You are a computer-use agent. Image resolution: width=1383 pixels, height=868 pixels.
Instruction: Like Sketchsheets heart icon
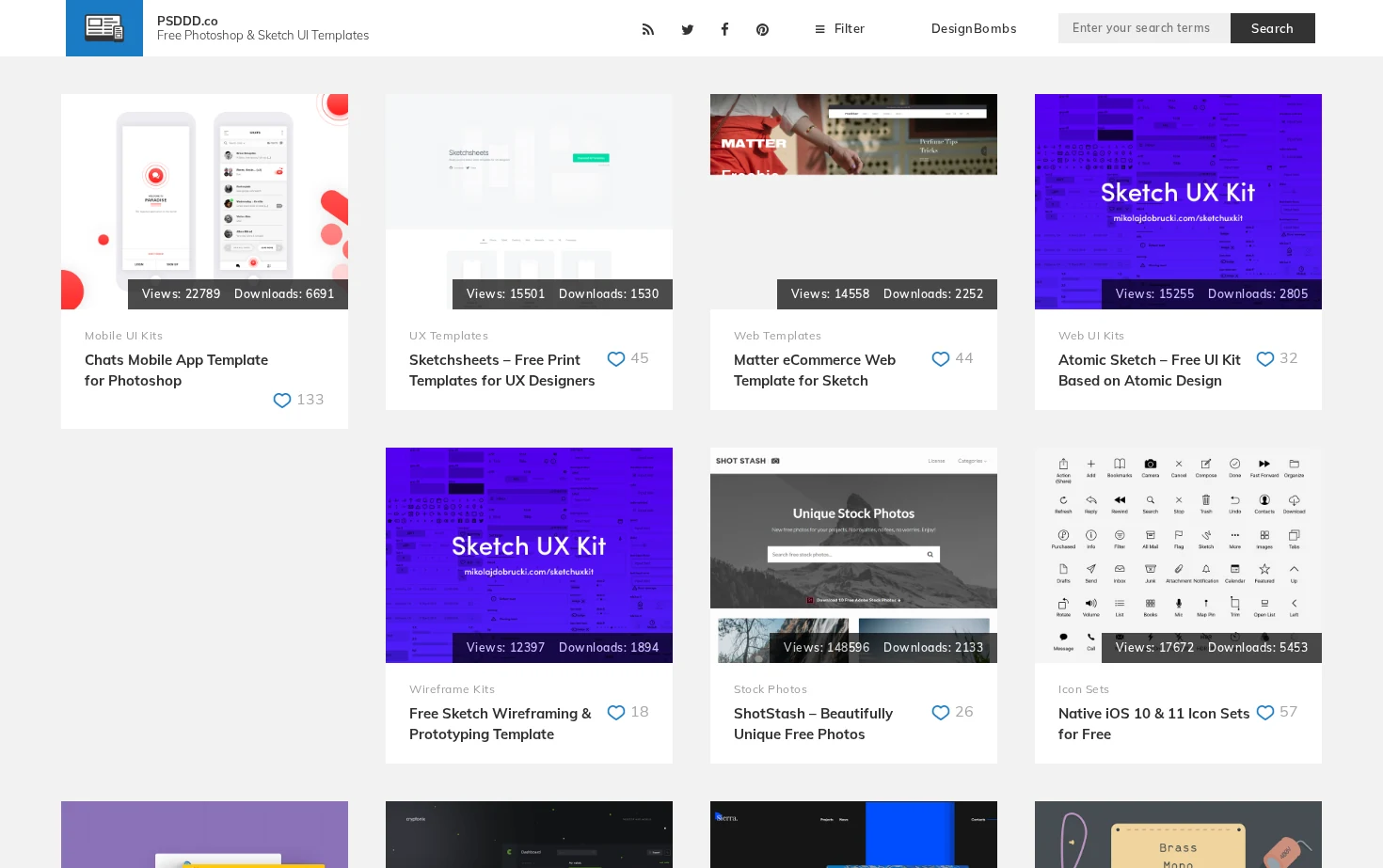coord(616,358)
